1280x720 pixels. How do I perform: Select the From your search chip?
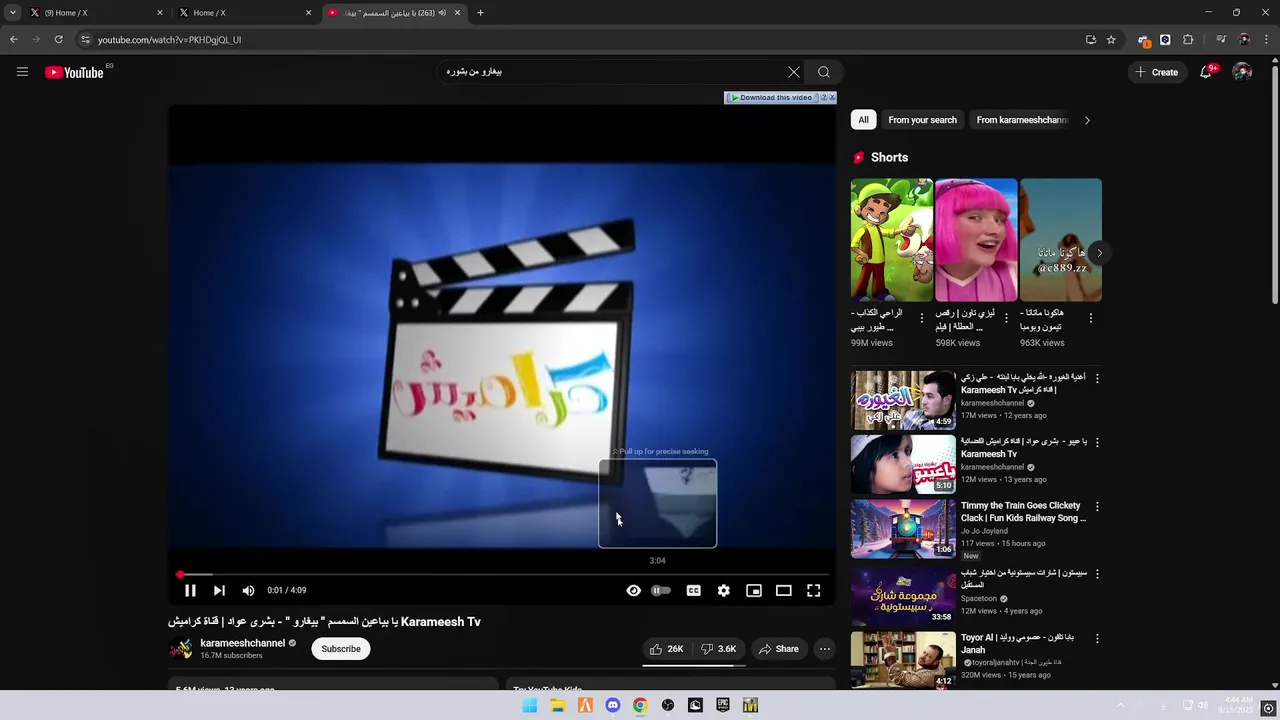tap(922, 120)
